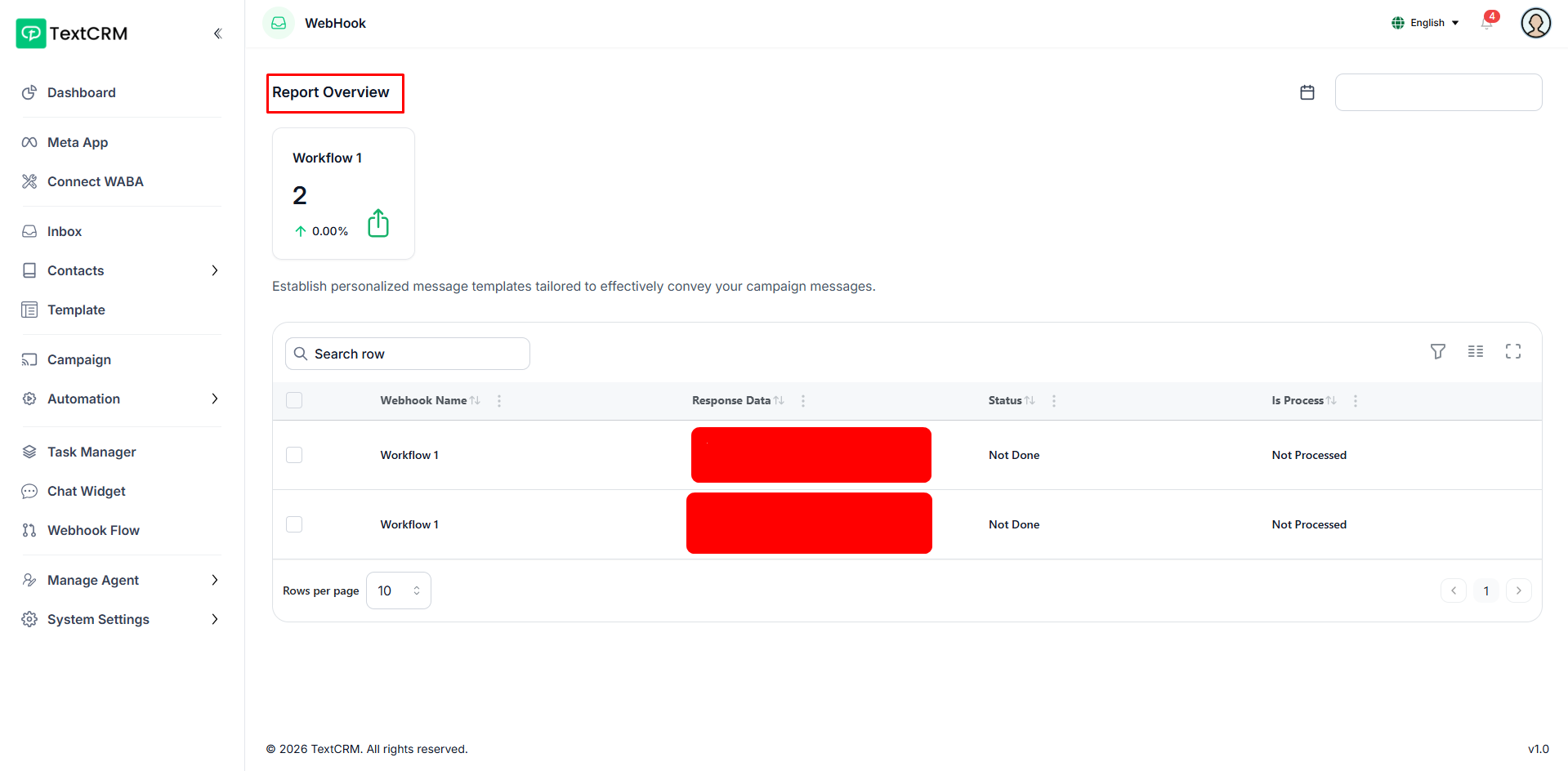Open the rows per page selector
The image size is (1568, 771).
point(398,591)
